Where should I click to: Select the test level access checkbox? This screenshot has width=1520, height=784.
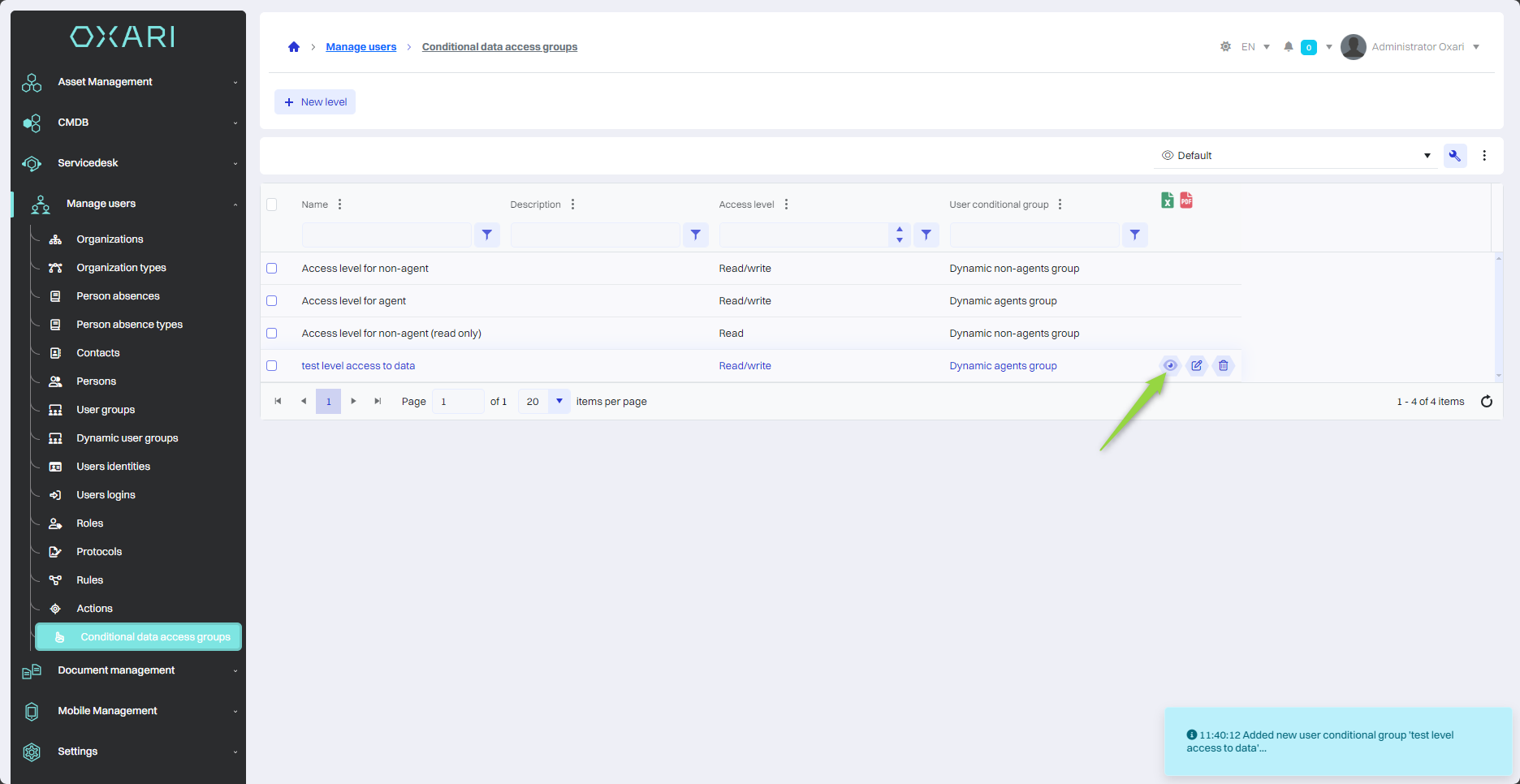coord(272,366)
